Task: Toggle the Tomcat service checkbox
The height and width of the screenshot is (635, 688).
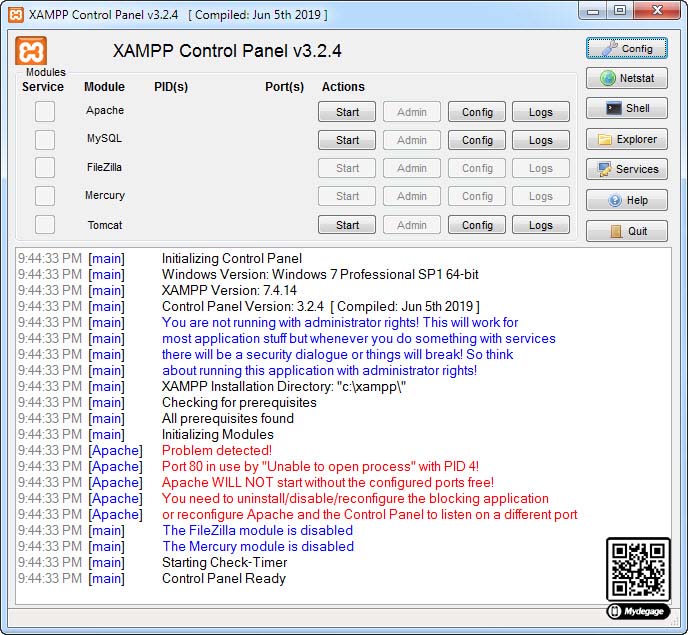Action: 45,225
